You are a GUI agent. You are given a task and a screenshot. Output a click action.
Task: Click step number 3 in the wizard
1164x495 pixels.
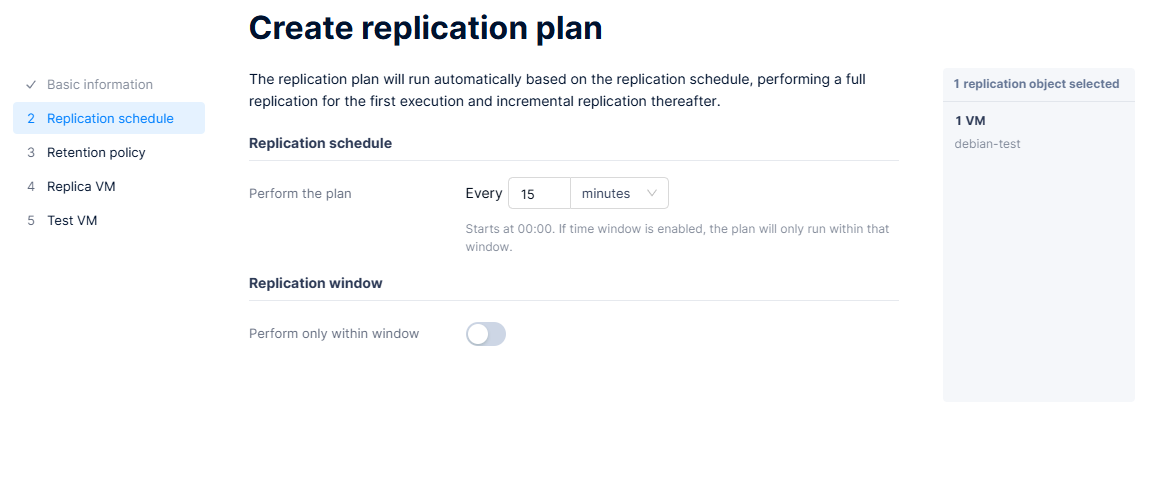click(31, 153)
